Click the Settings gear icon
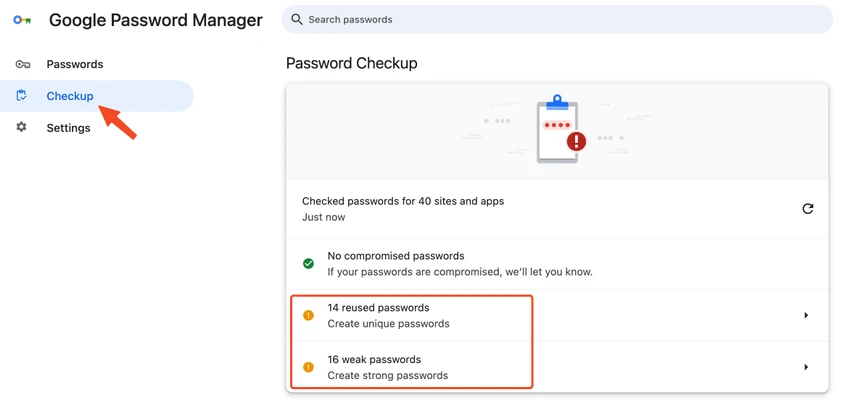Viewport: 850px width, 408px height. click(21, 127)
